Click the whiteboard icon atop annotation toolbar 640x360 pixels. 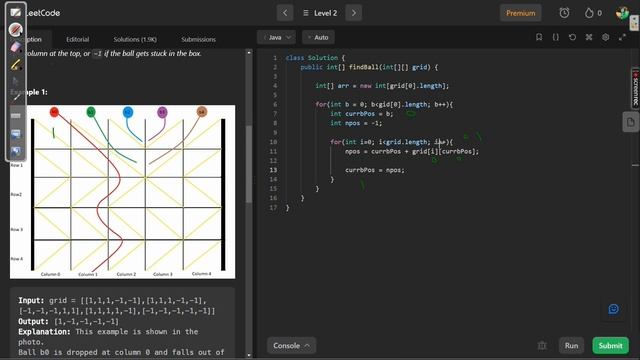point(16,12)
